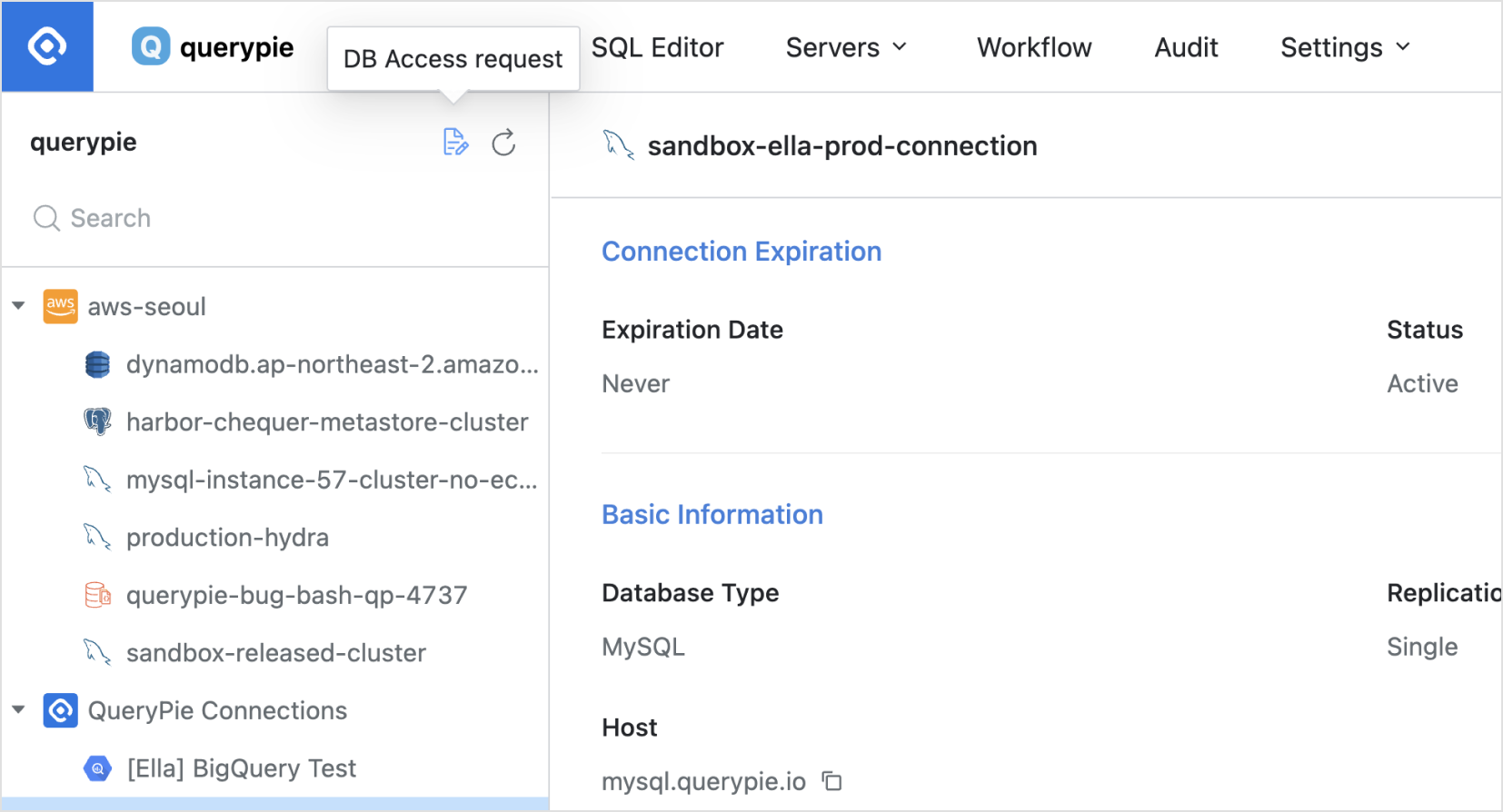This screenshot has width=1503, height=812.
Task: Click the MySQL icon beside production-hydra
Action: (97, 537)
